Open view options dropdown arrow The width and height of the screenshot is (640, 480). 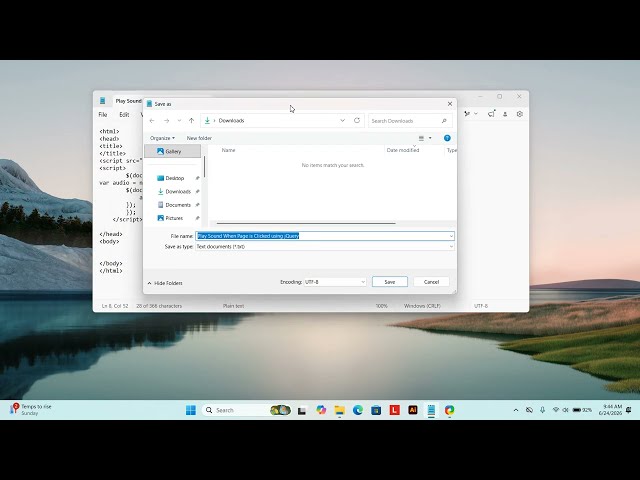tap(430, 138)
